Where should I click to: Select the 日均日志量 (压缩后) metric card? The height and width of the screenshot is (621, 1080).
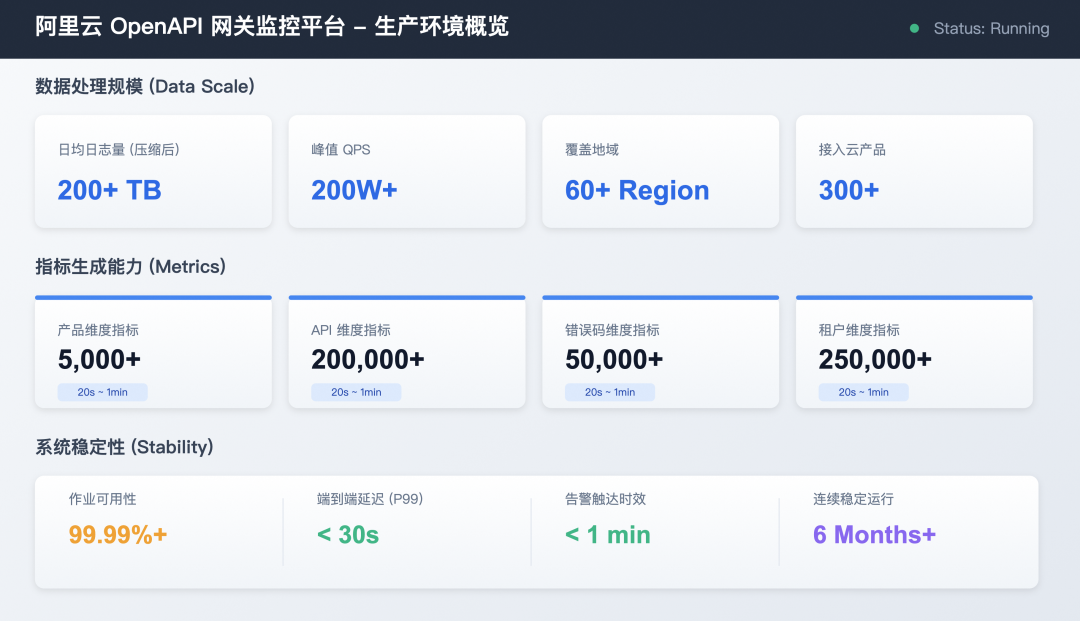[x=153, y=171]
